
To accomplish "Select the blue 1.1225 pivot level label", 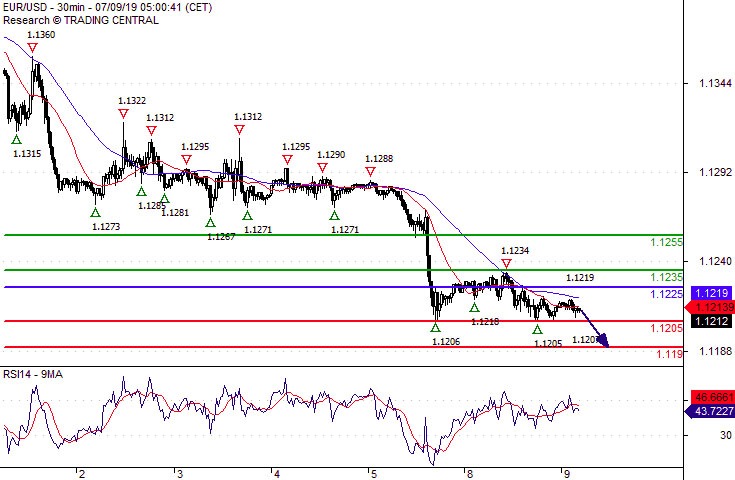I will pos(666,294).
